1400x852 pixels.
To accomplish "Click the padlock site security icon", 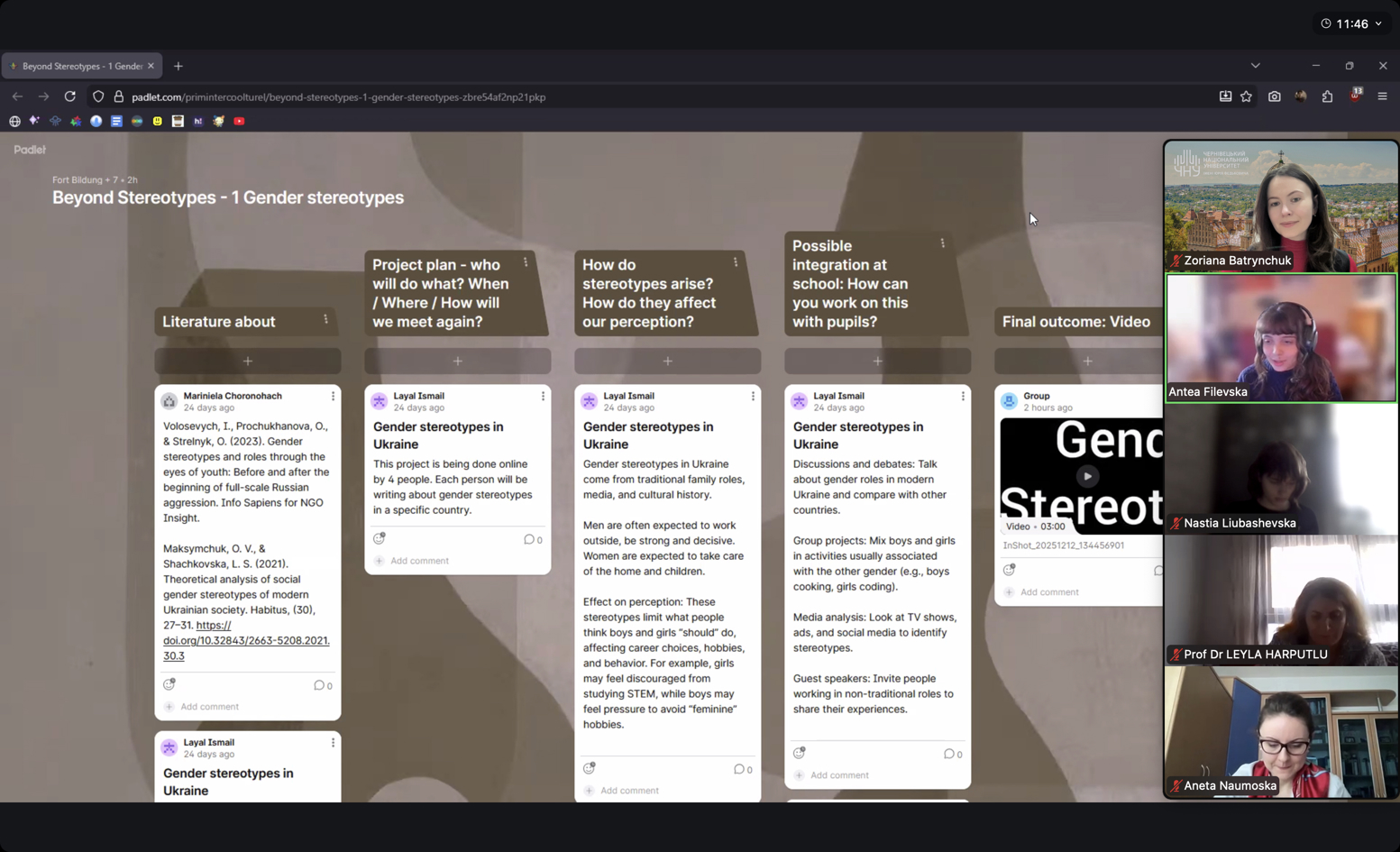I will click(x=118, y=96).
